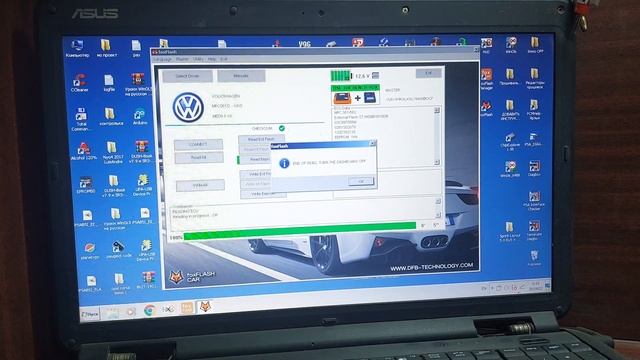The image size is (640, 360).
Task: Click the Manuals button
Action: [241, 76]
